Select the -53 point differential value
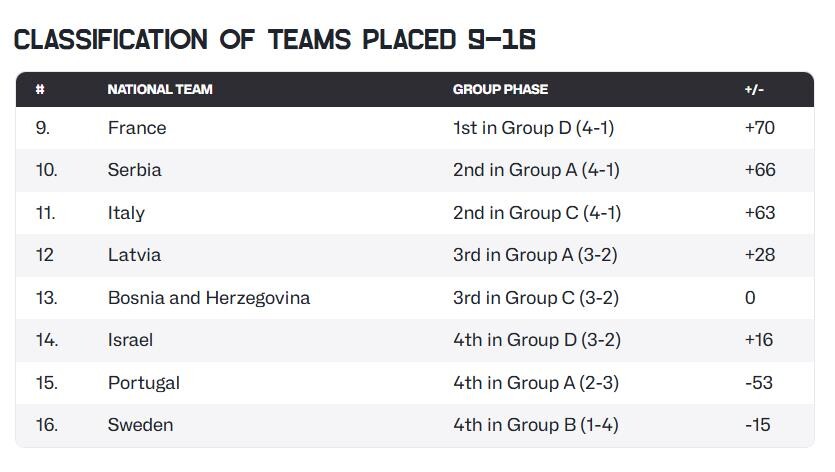835x472 pixels. 758,383
